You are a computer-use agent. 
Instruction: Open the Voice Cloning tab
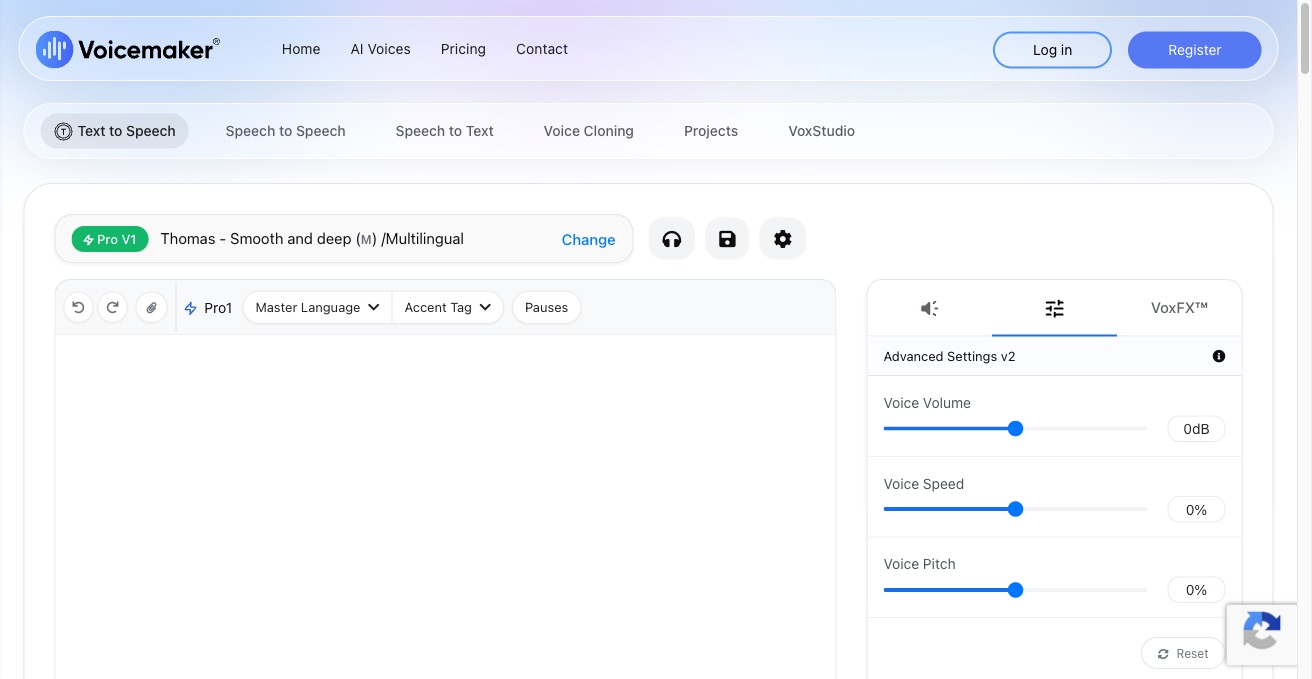coord(588,131)
